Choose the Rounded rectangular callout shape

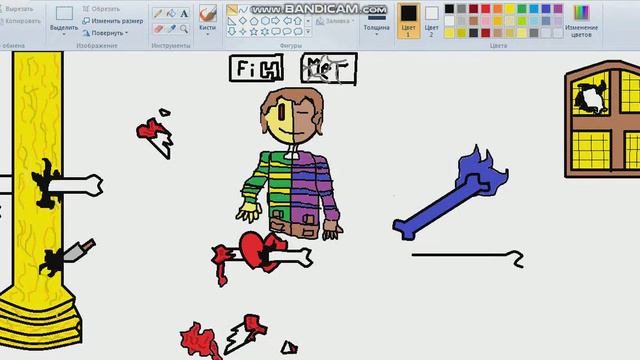click(x=276, y=31)
